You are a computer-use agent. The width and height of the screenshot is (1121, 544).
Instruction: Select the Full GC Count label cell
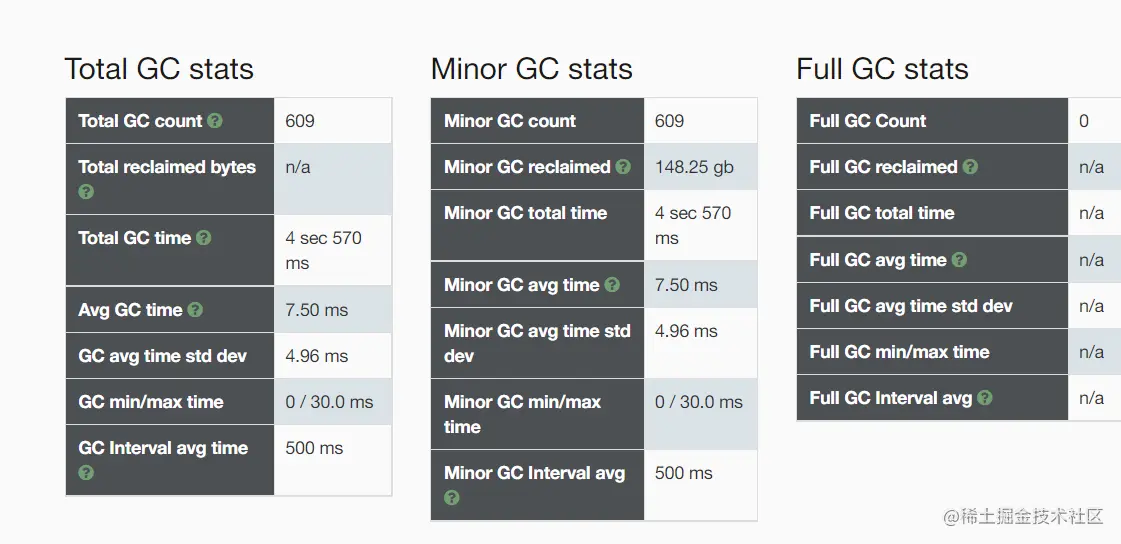click(868, 121)
